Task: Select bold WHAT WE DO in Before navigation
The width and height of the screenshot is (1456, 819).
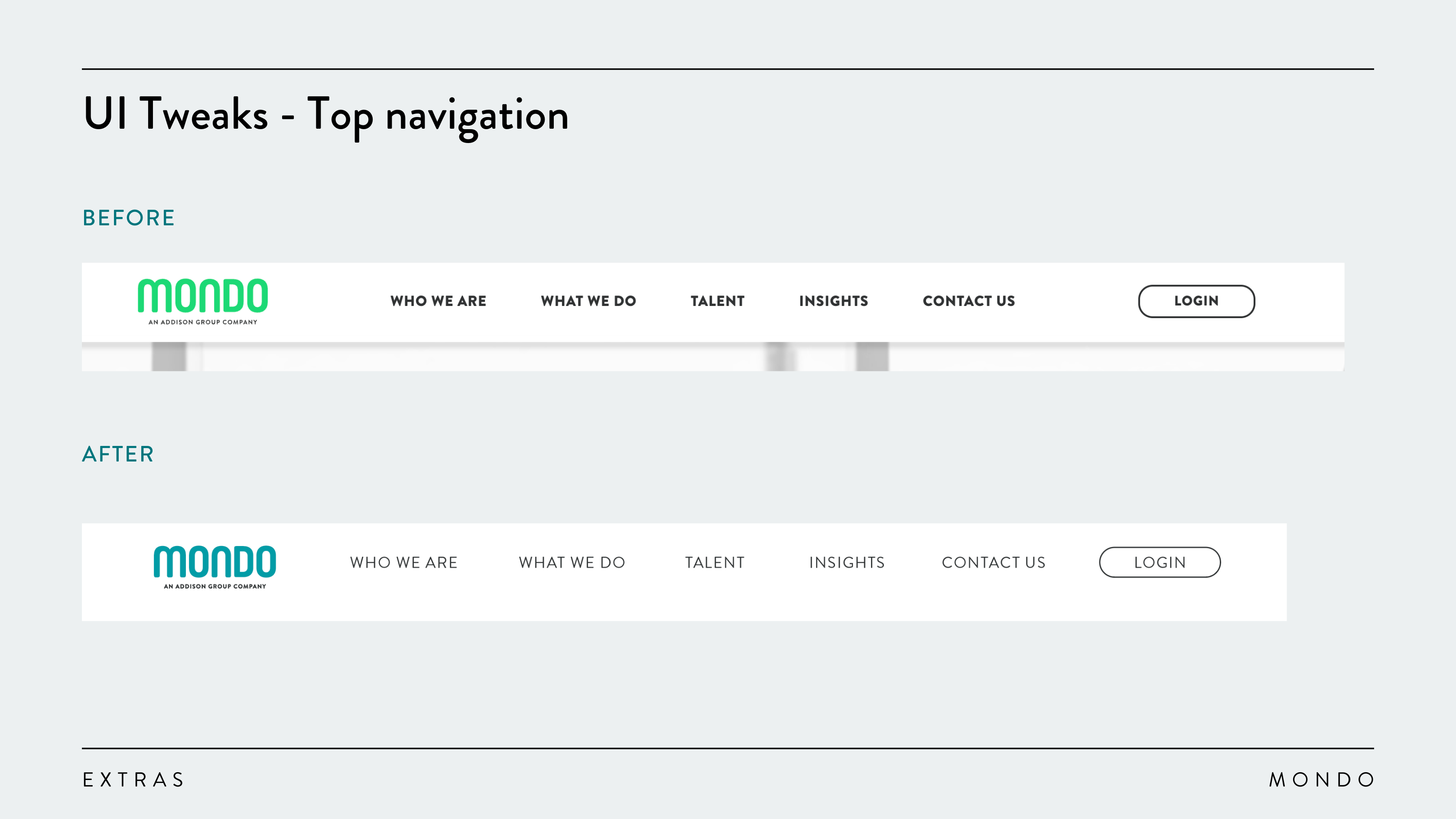Action: pos(588,301)
